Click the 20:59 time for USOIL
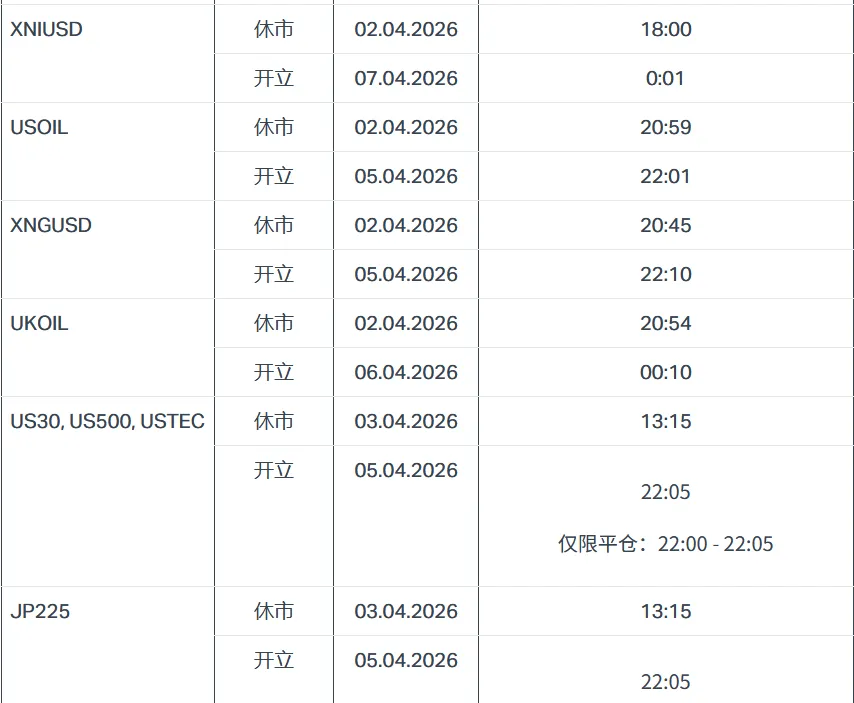The height and width of the screenshot is (703, 854). coord(666,127)
